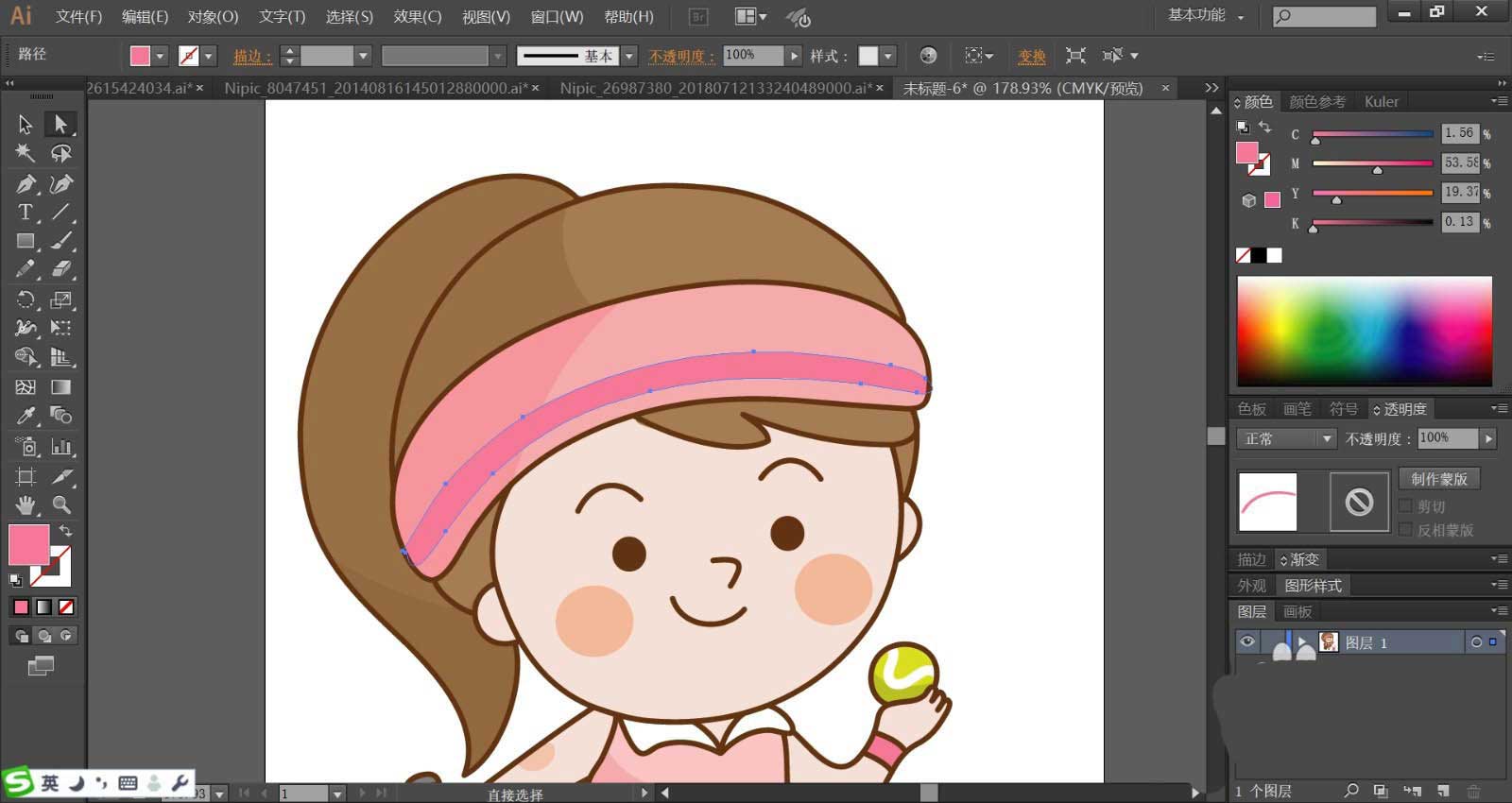Click the 变换 transform link

coord(1031,57)
